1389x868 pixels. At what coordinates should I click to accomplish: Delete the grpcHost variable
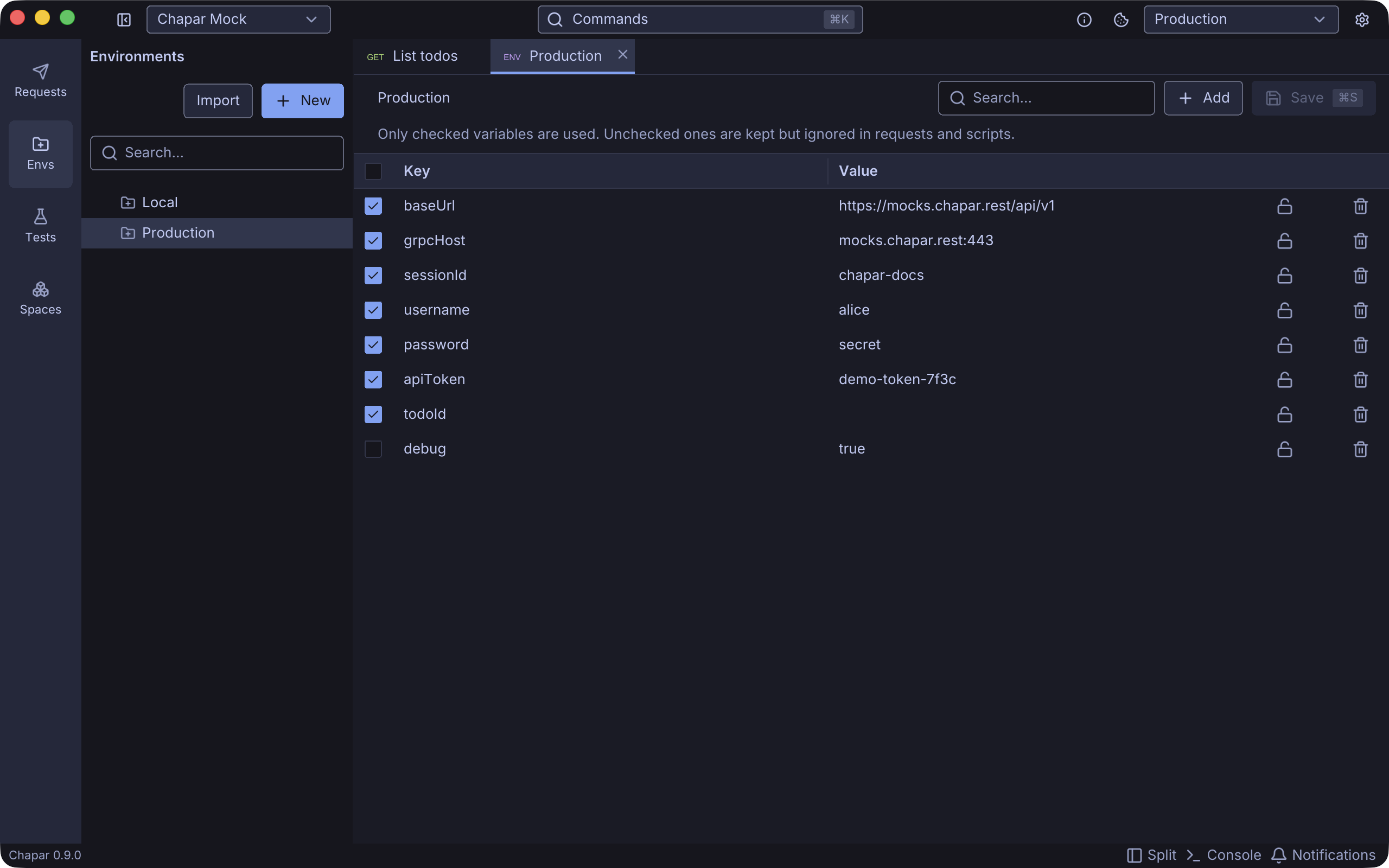pyautogui.click(x=1360, y=240)
